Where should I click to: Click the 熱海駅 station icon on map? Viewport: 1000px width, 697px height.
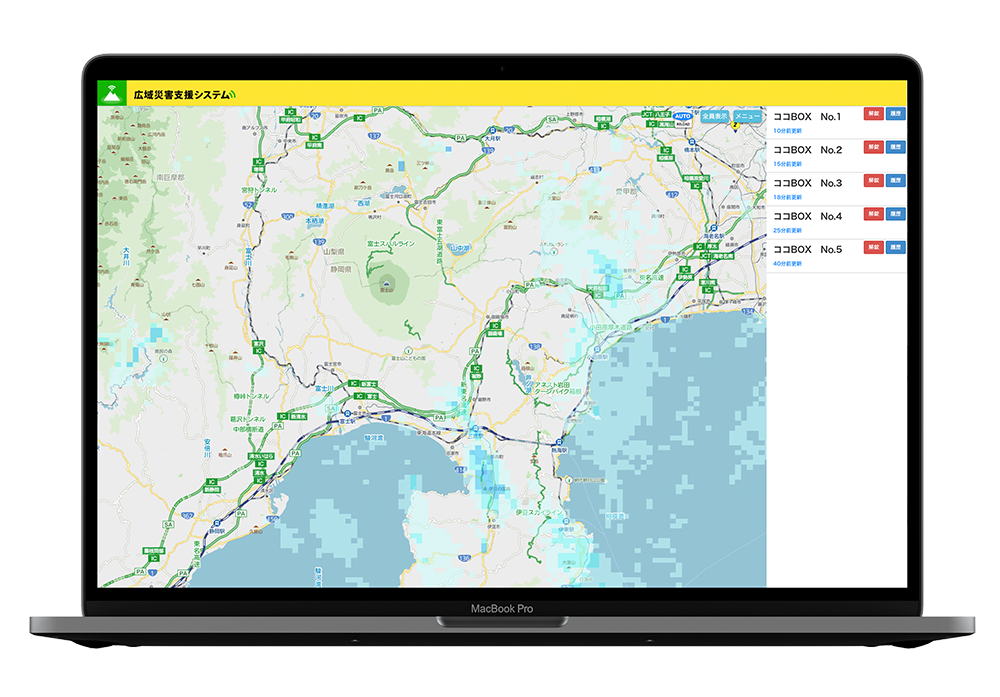561,441
